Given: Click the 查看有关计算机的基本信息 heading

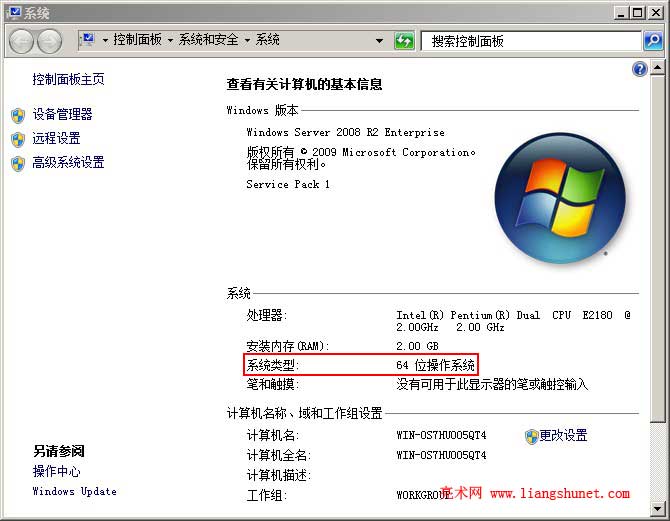Looking at the screenshot, I should point(304,84).
